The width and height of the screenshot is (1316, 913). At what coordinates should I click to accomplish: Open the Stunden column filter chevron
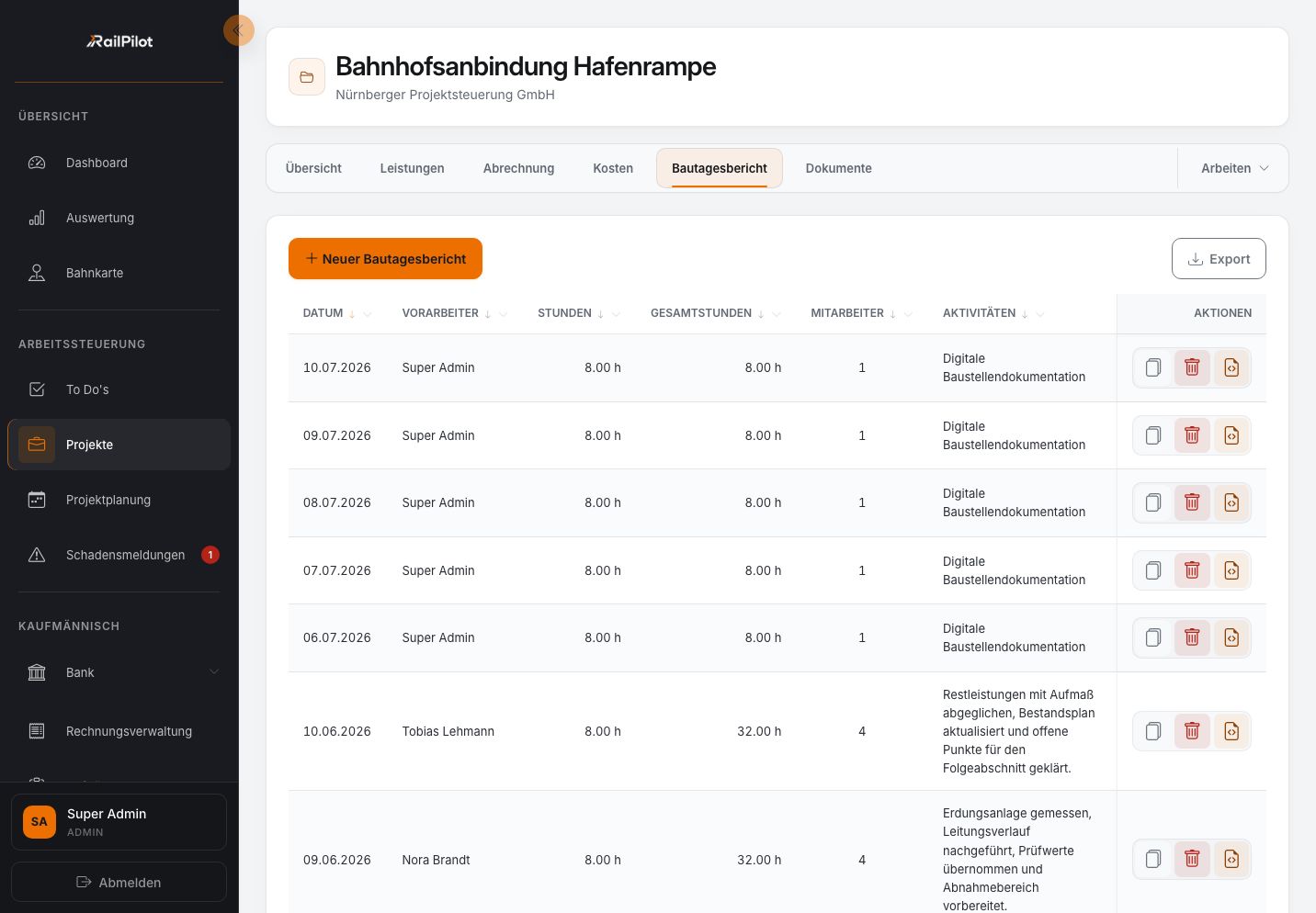coord(616,314)
